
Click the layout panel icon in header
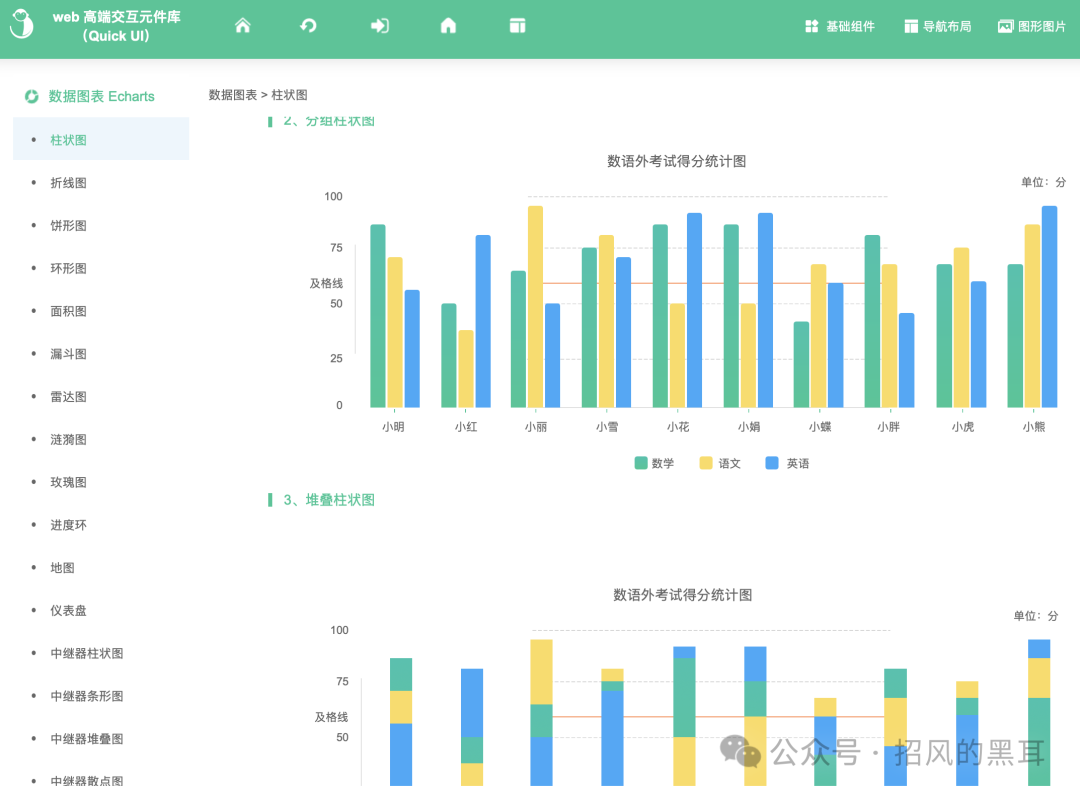(x=517, y=25)
